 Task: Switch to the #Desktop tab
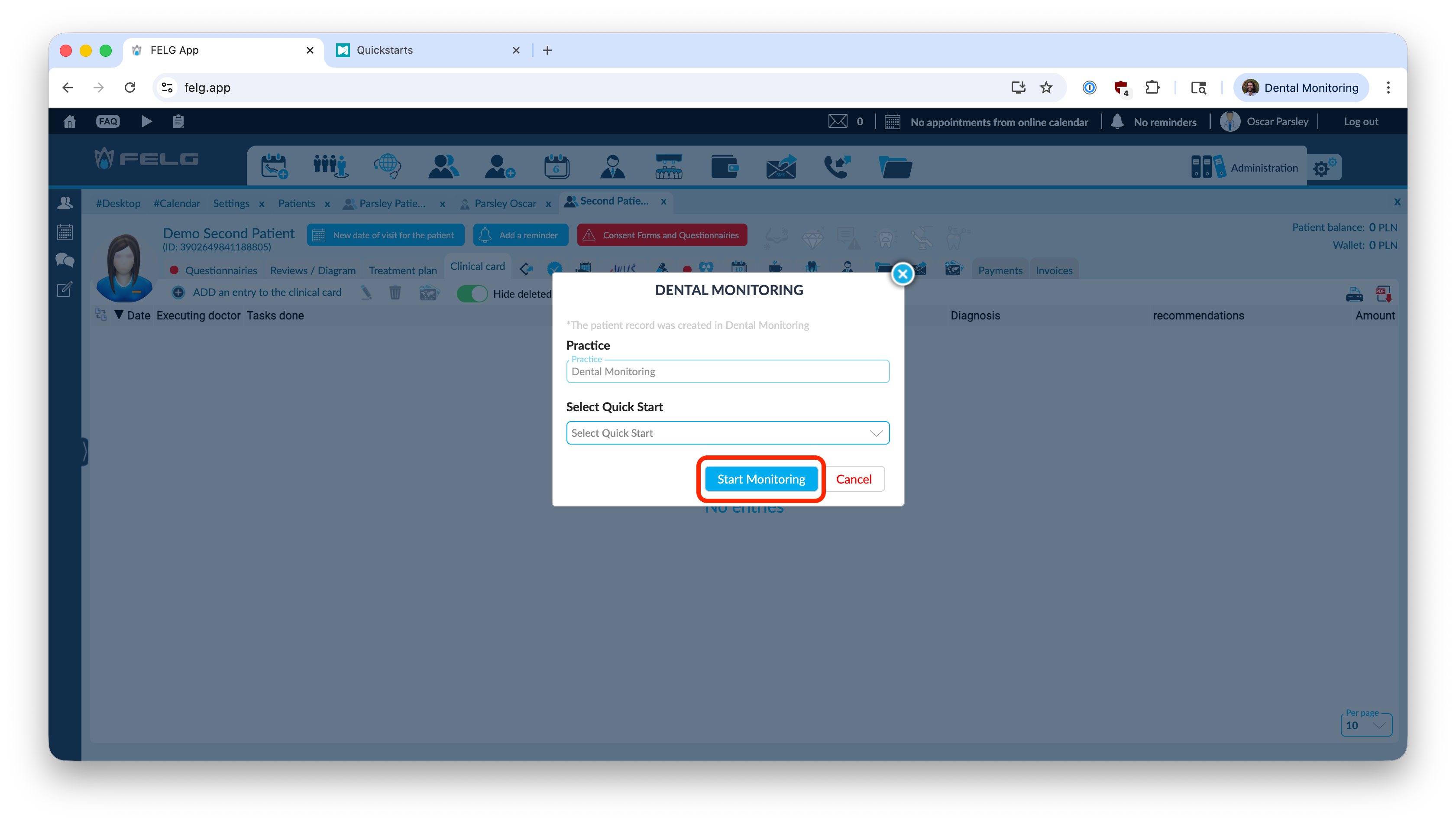coord(118,203)
